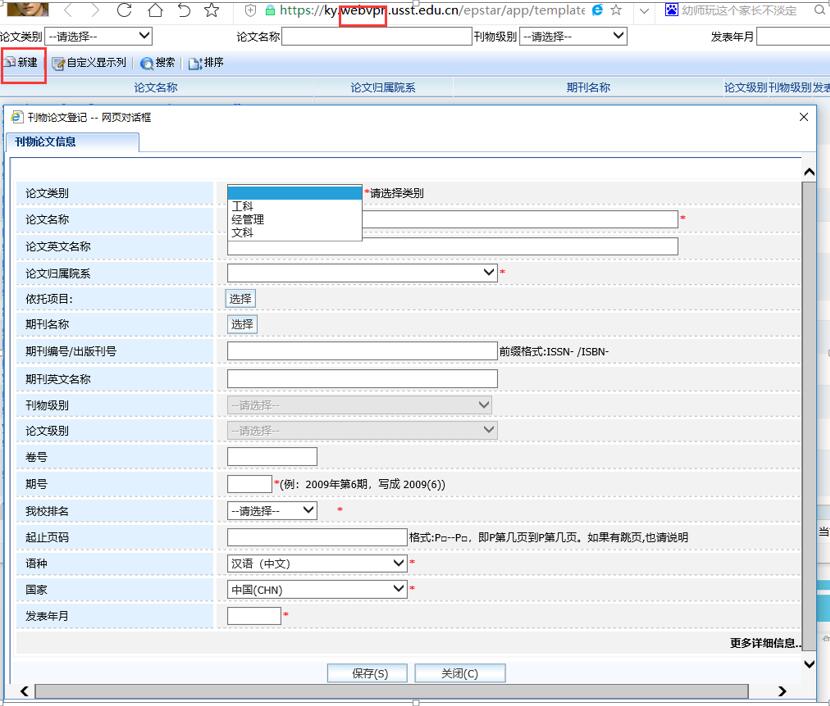Click the 搜索 search toolbar icon
Screen dimensions: 830x706
point(158,63)
